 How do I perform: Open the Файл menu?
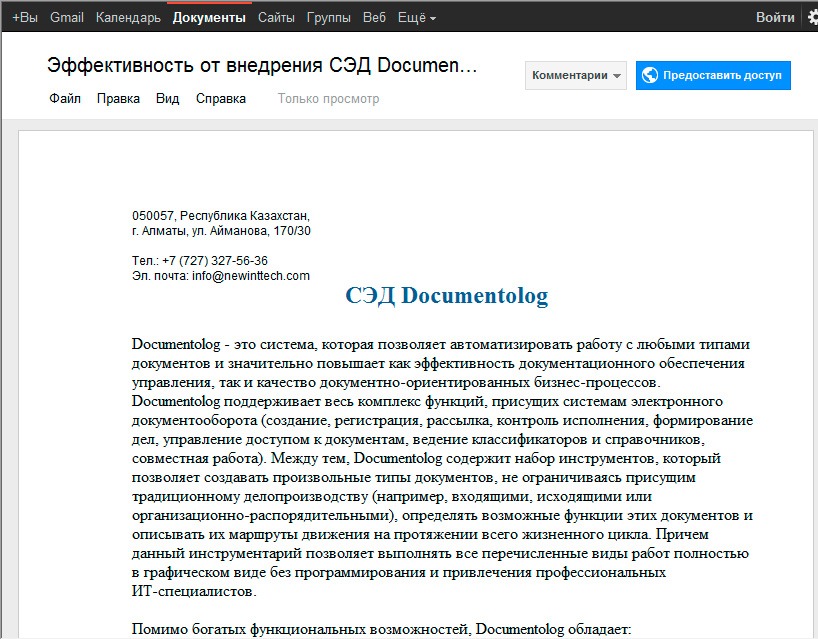click(65, 99)
